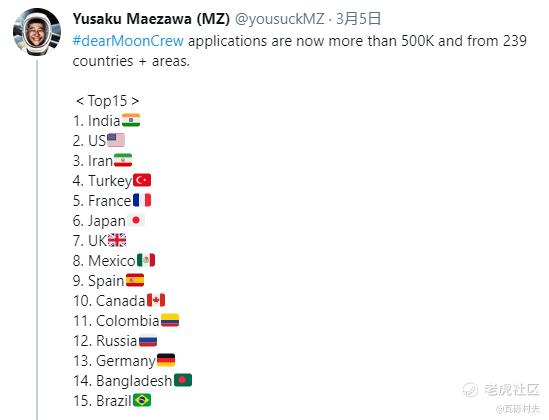Click the Canada flag emoji
This screenshot has width=549, height=420.
[156, 300]
